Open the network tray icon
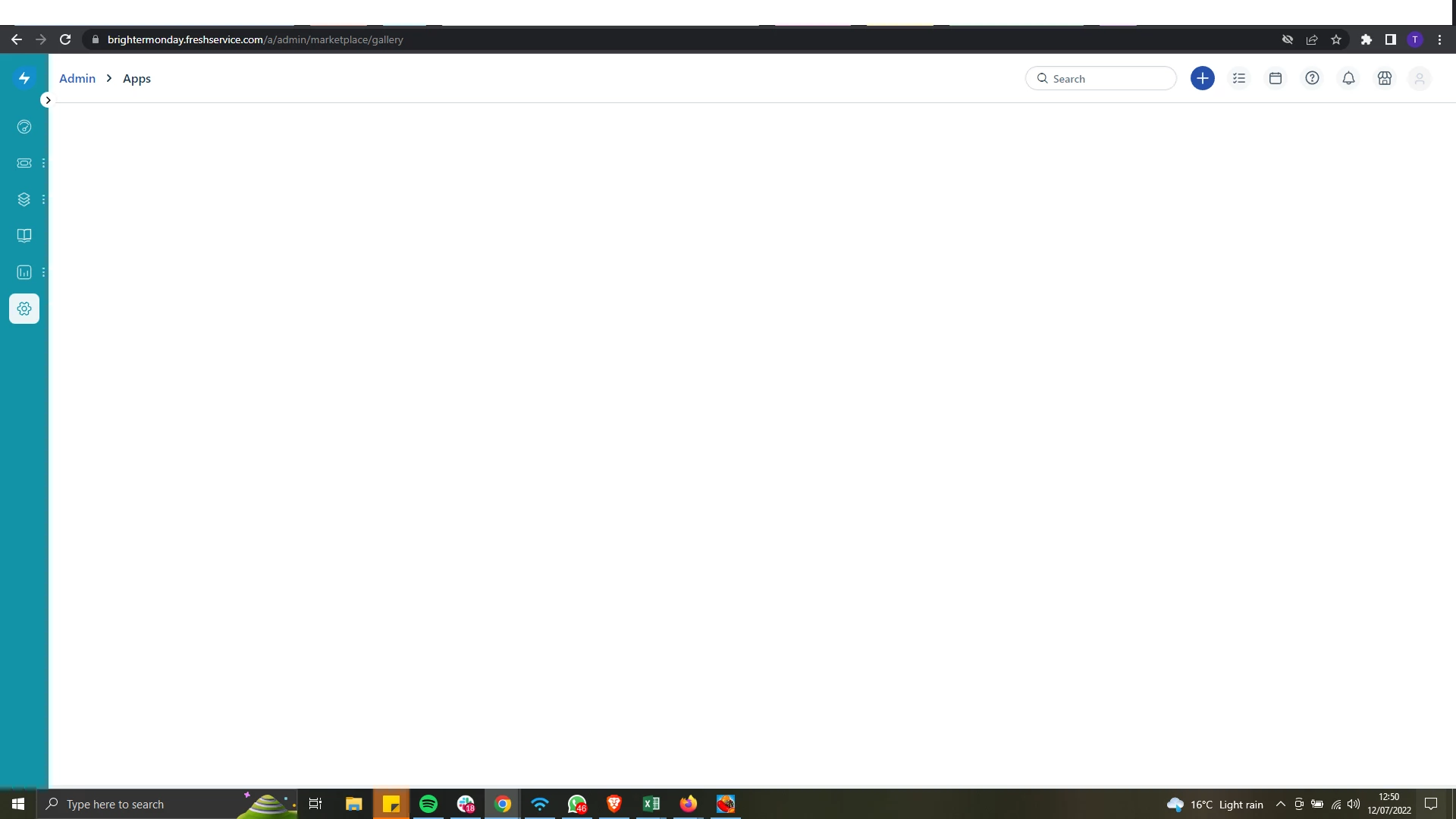 tap(1336, 804)
